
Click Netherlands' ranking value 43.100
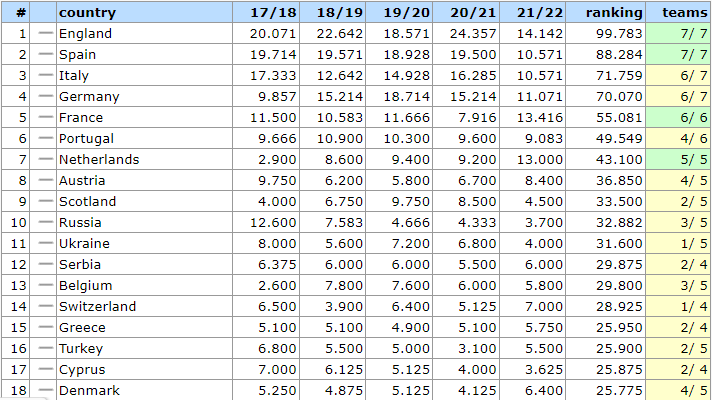pos(619,159)
